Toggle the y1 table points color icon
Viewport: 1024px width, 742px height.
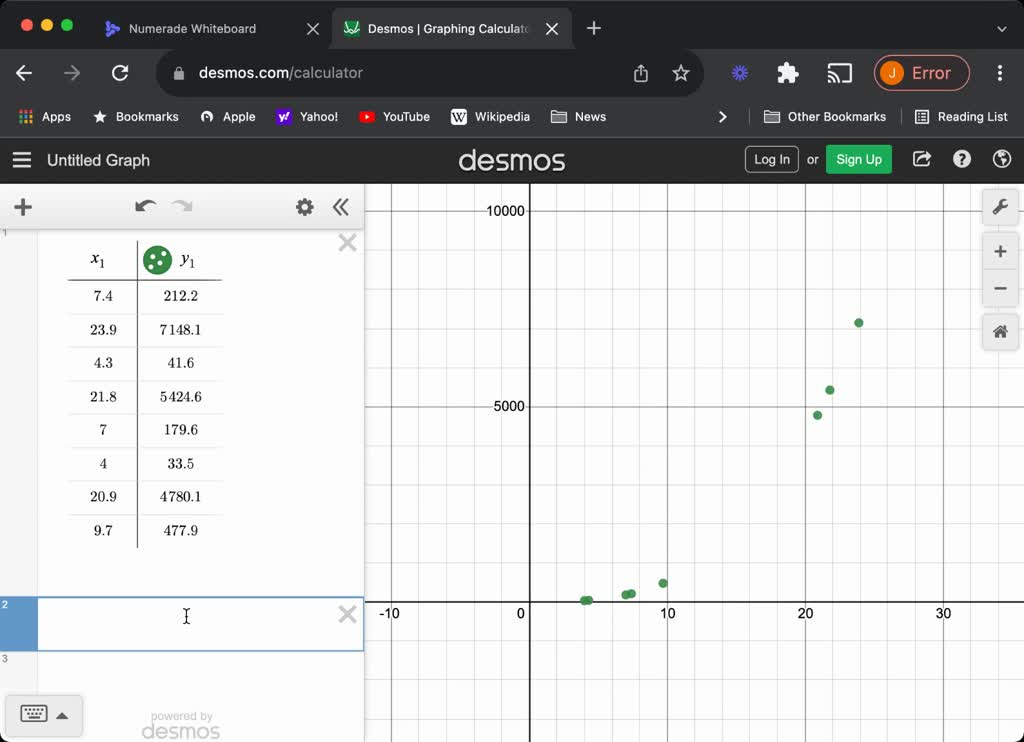point(157,260)
